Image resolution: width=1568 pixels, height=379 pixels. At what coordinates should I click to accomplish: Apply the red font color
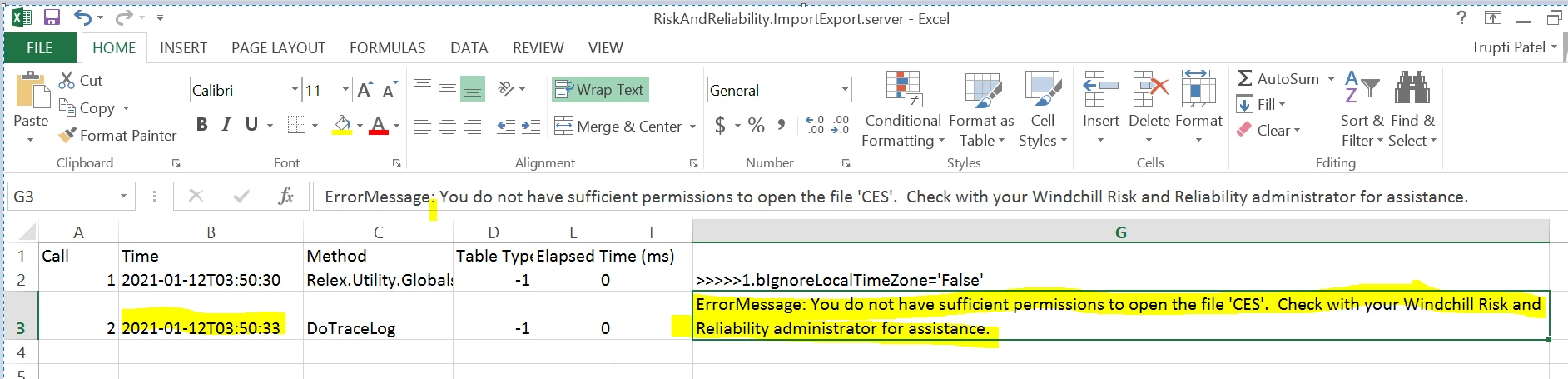click(x=379, y=126)
